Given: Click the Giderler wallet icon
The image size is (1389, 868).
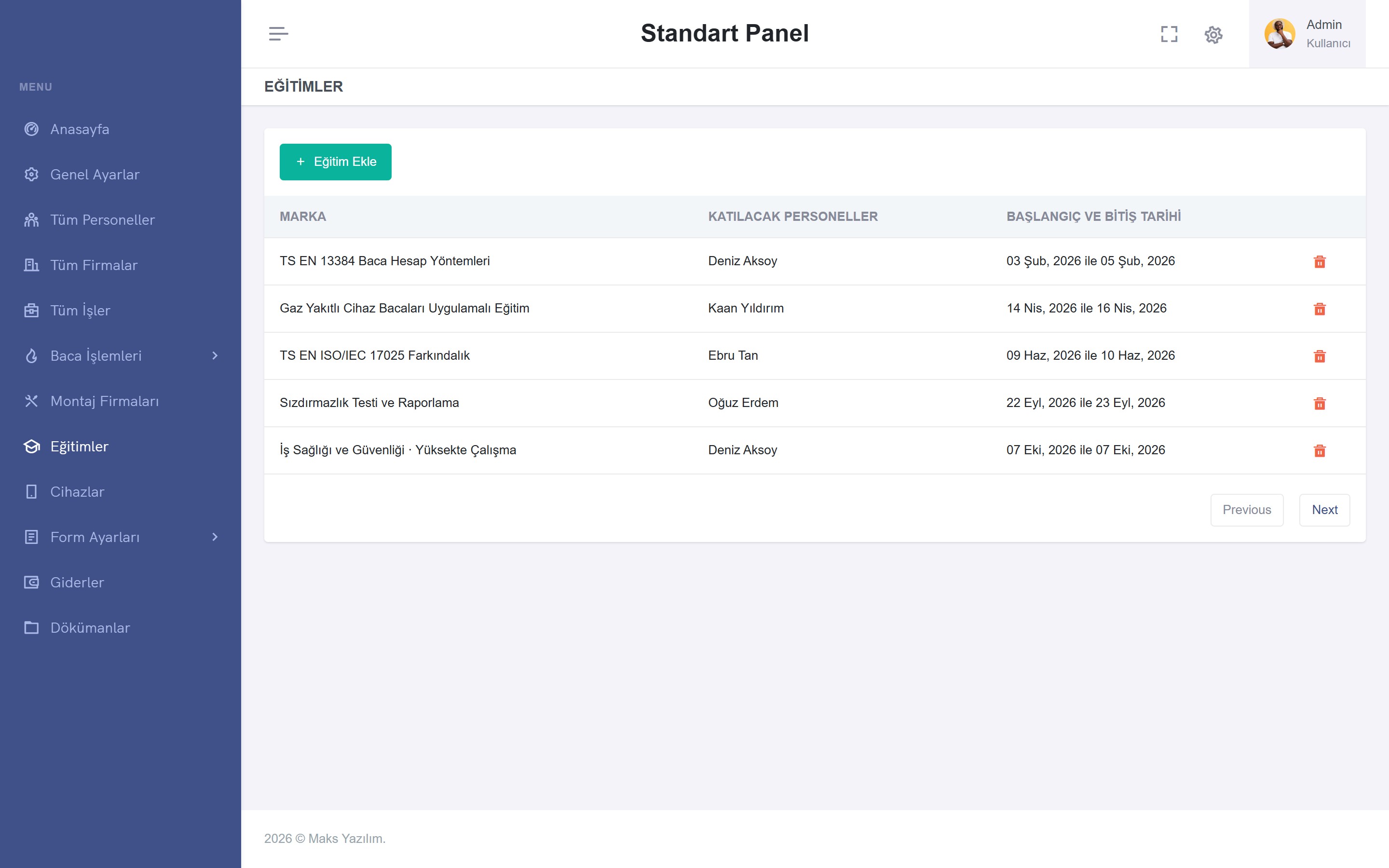Looking at the screenshot, I should coord(31,583).
